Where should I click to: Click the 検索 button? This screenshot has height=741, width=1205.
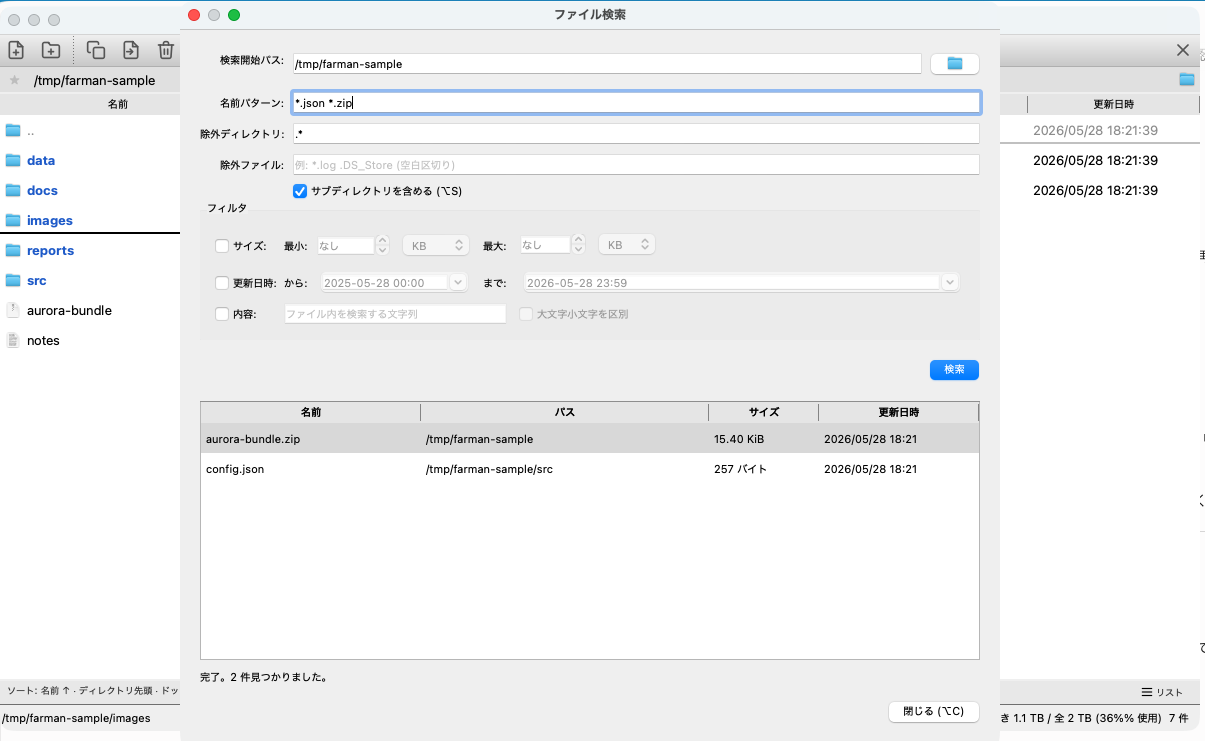coord(954,370)
